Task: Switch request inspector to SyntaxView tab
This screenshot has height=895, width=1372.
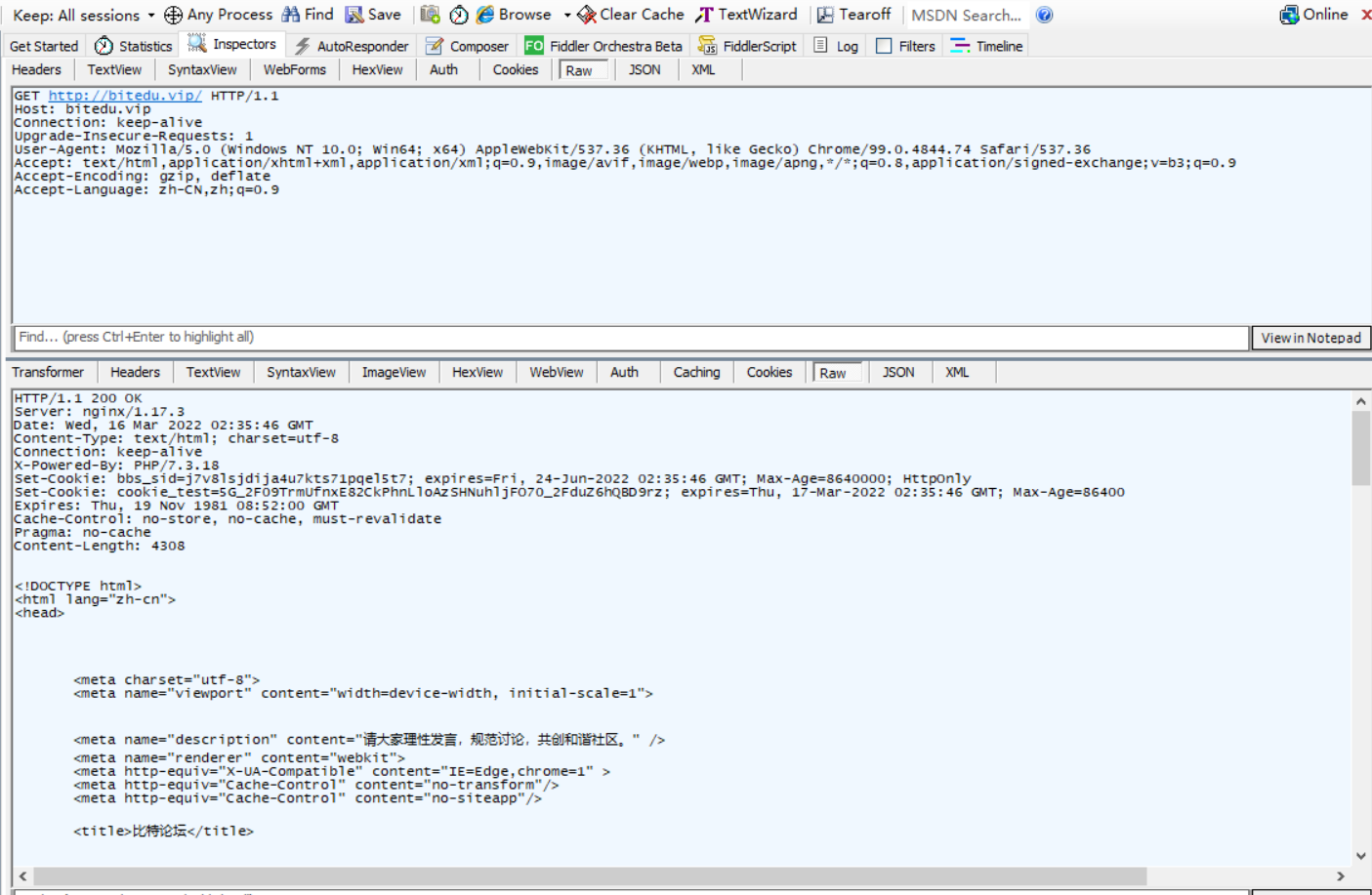Action: pyautogui.click(x=202, y=70)
